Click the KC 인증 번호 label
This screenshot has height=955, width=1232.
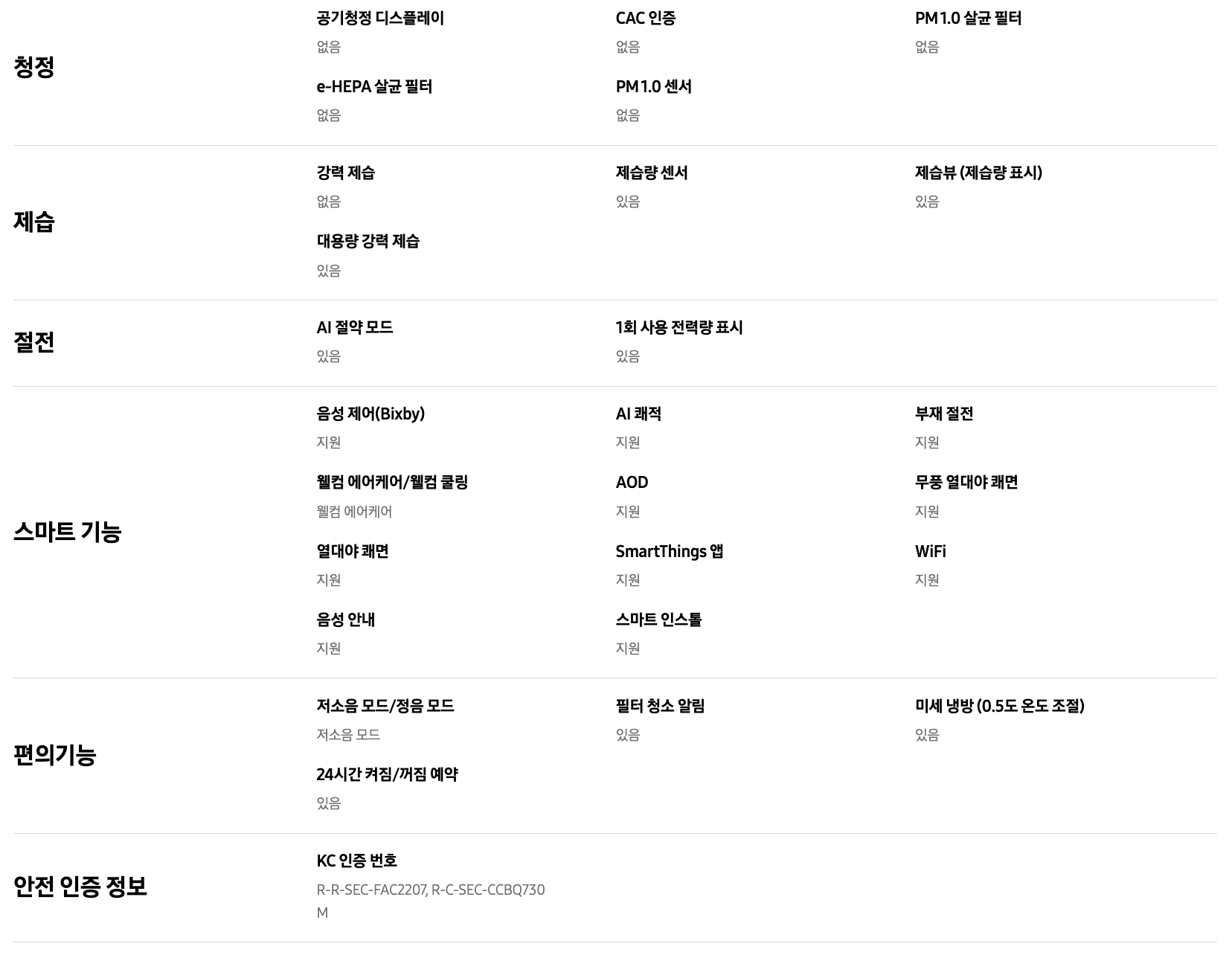357,861
